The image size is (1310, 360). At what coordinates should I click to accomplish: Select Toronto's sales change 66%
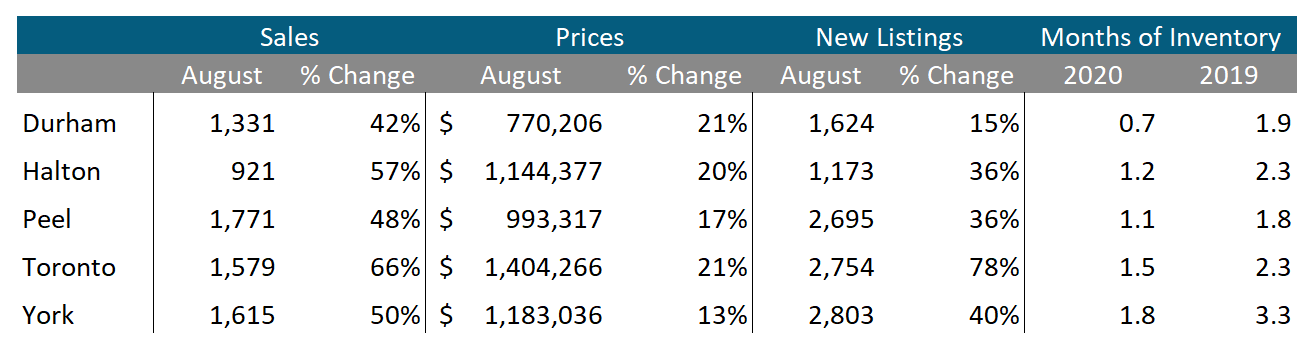click(395, 267)
